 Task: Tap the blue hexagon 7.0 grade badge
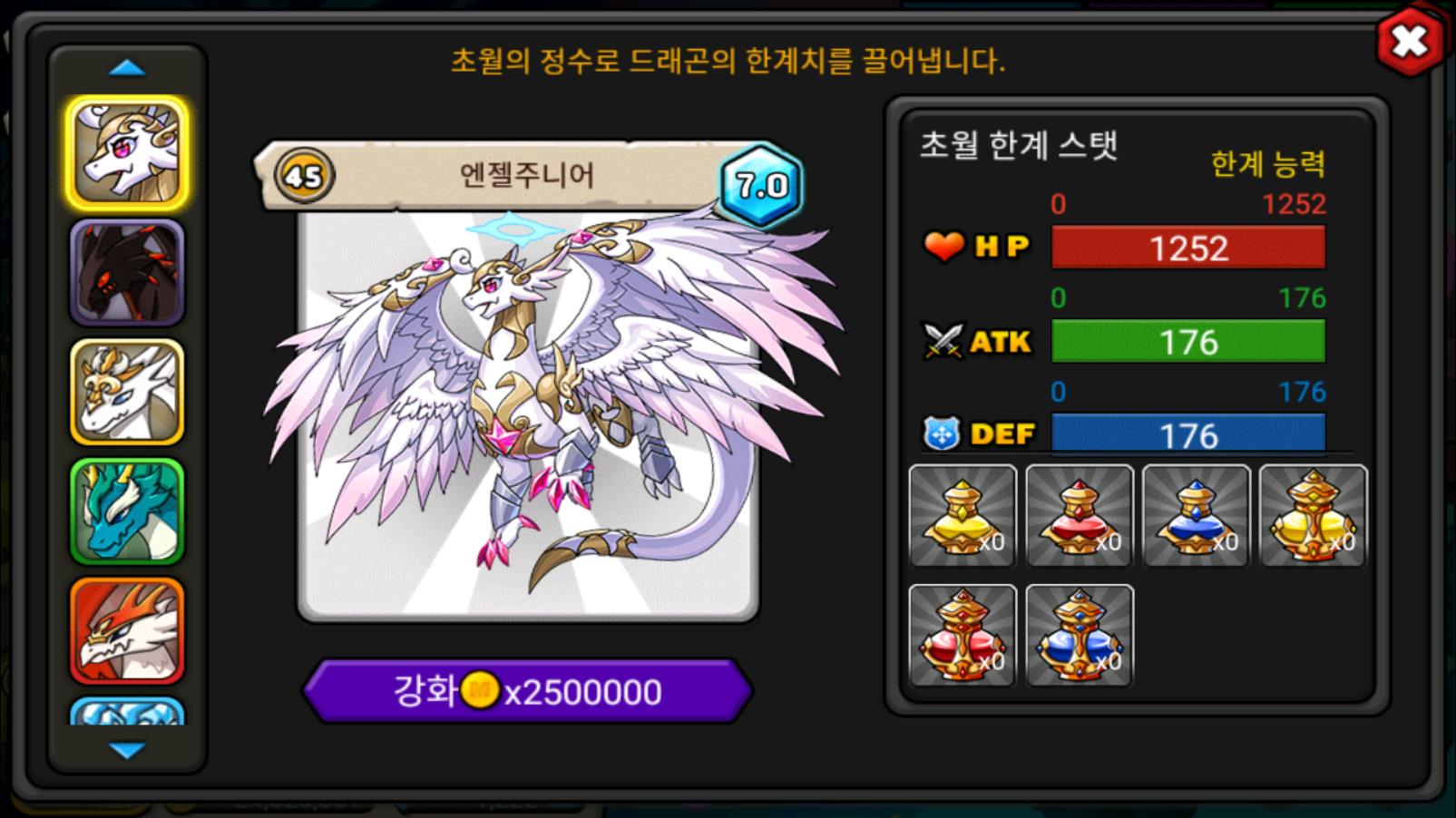click(761, 185)
